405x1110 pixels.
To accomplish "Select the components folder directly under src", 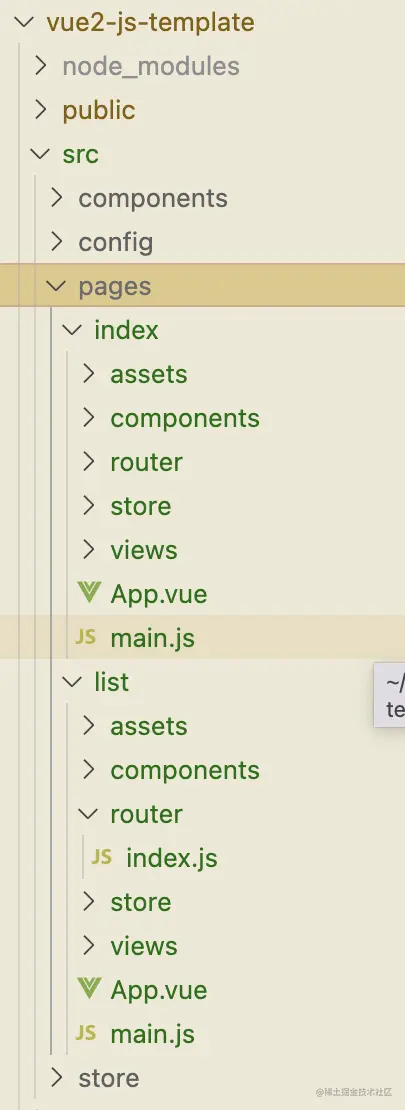I will (x=153, y=198).
